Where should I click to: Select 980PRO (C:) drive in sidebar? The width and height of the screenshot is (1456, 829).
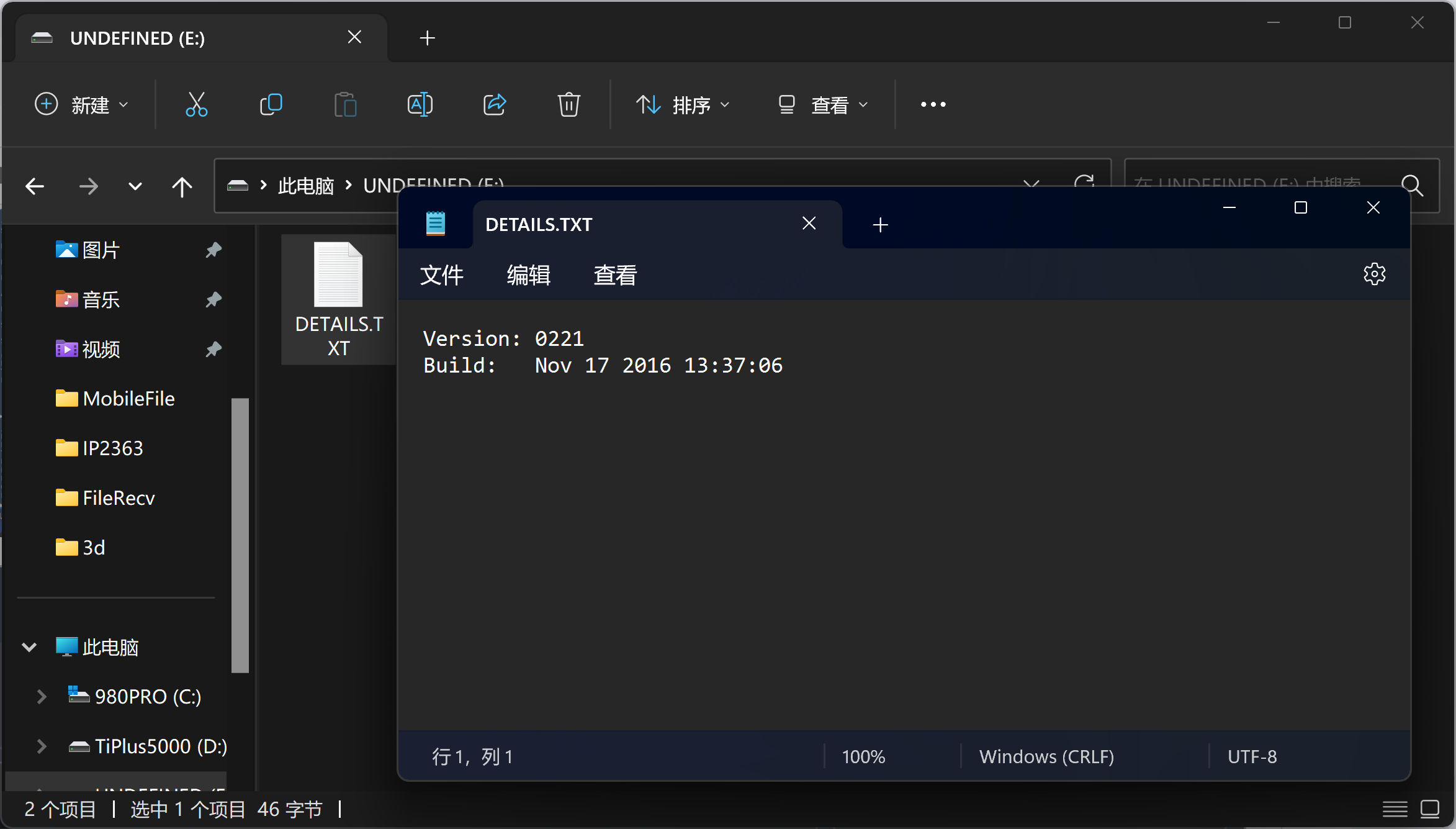(135, 697)
